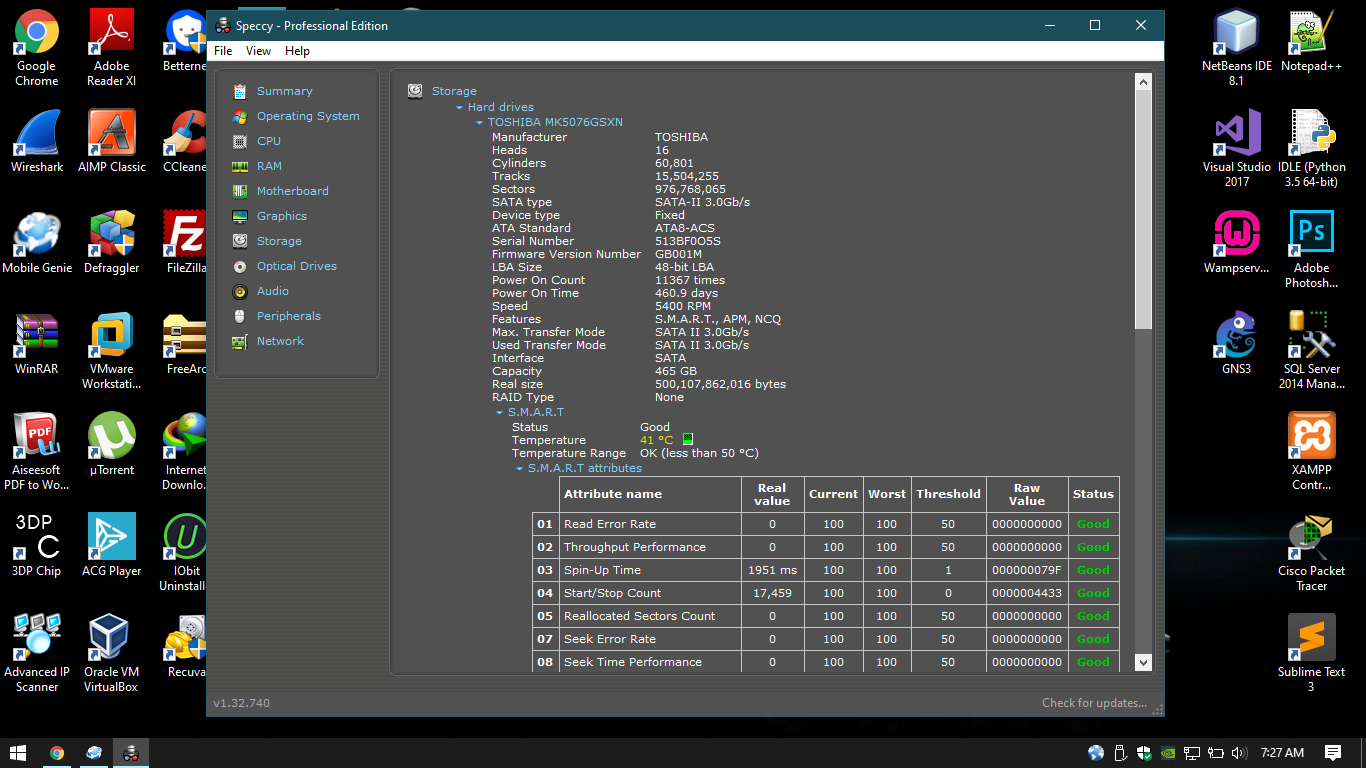Select the ACG Player desktop icon

click(112, 545)
